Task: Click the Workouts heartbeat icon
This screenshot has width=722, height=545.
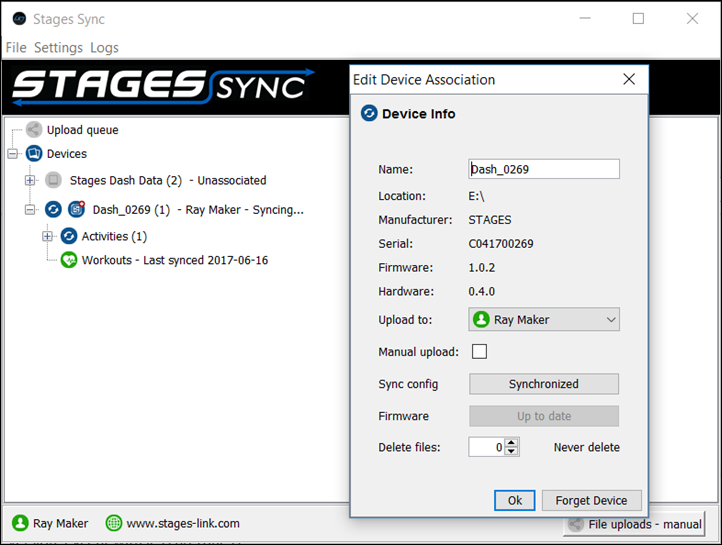Action: coord(69,260)
